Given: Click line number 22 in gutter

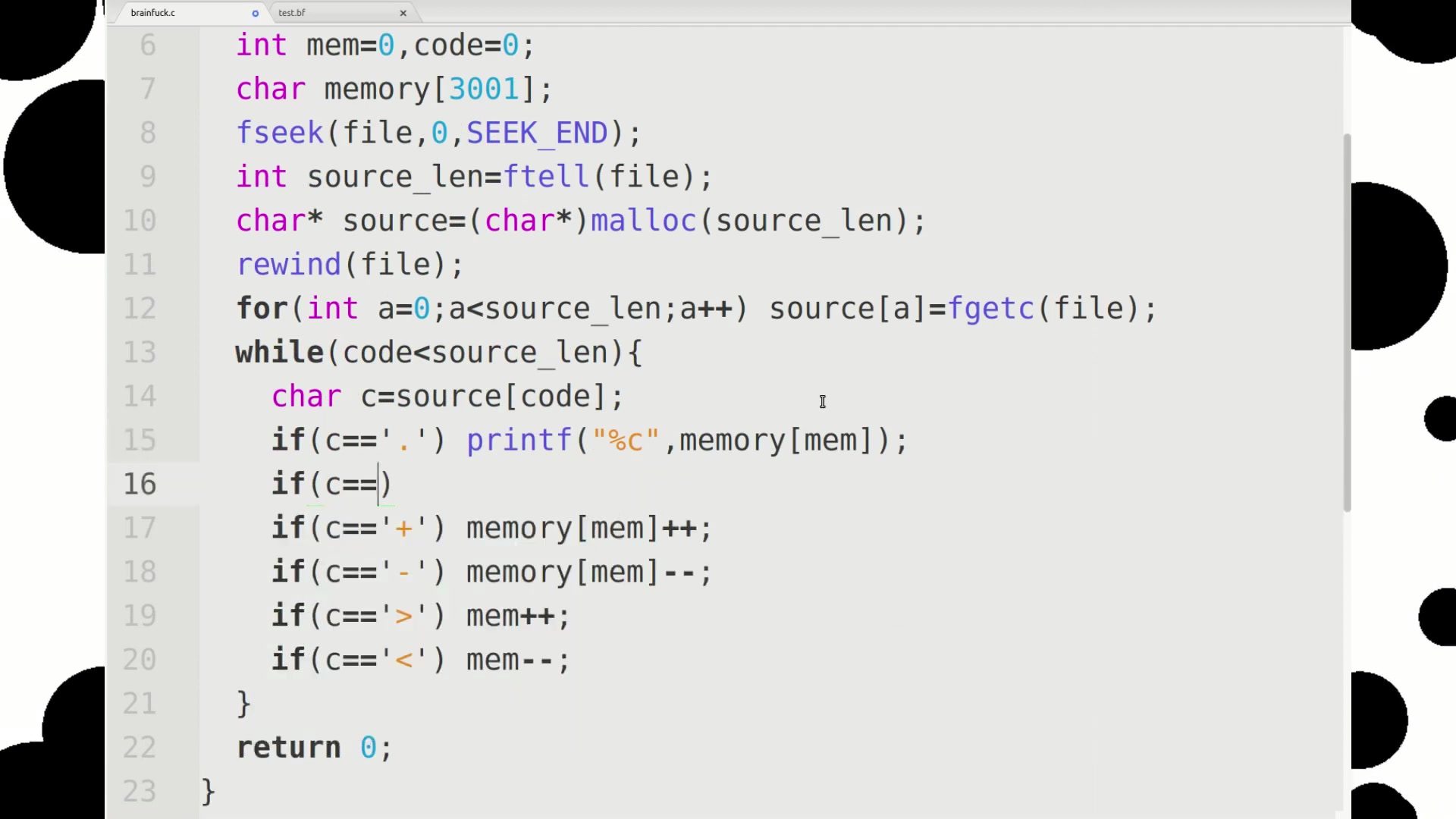Looking at the screenshot, I should (x=140, y=748).
